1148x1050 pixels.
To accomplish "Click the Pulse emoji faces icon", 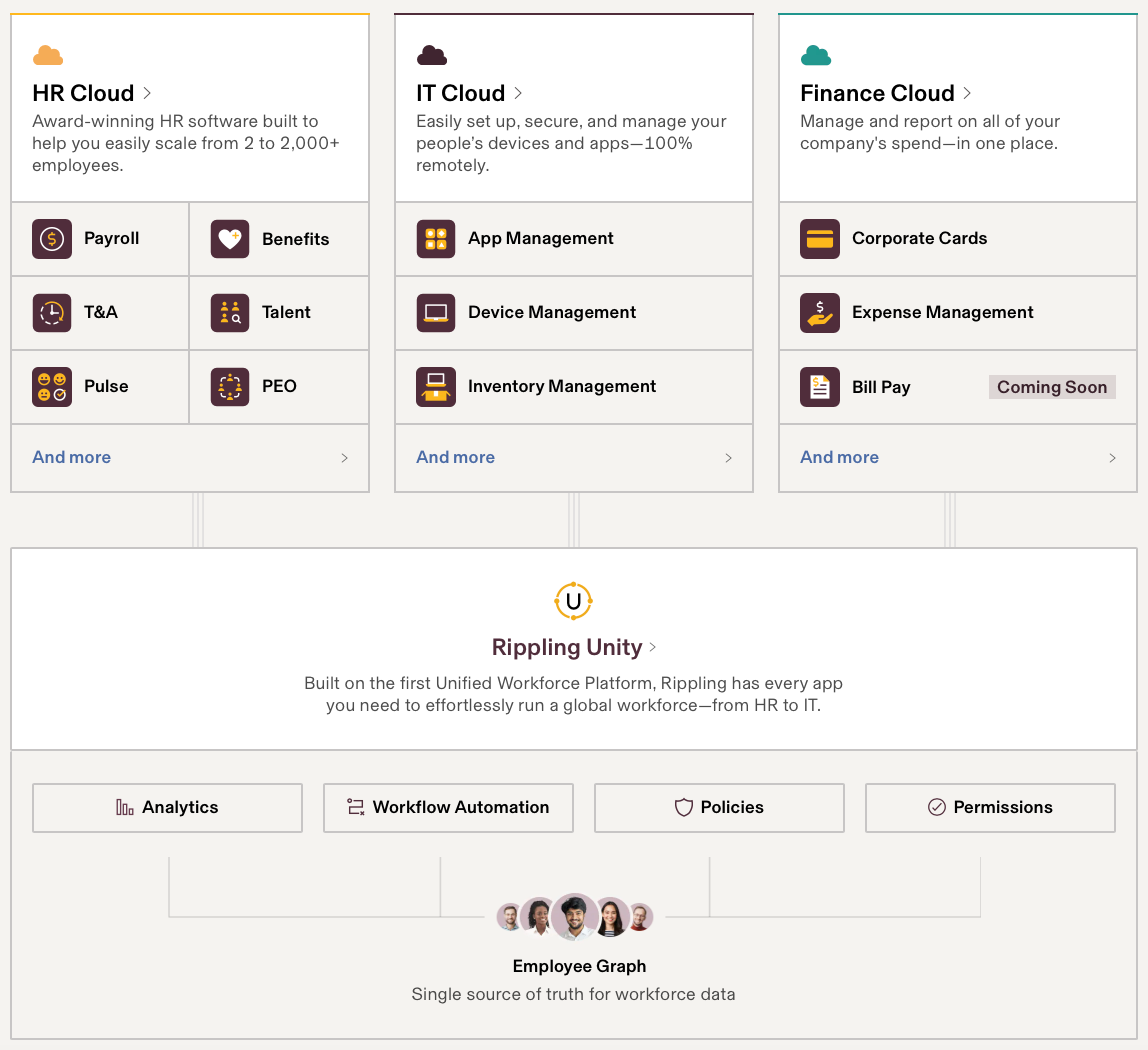I will [52, 387].
